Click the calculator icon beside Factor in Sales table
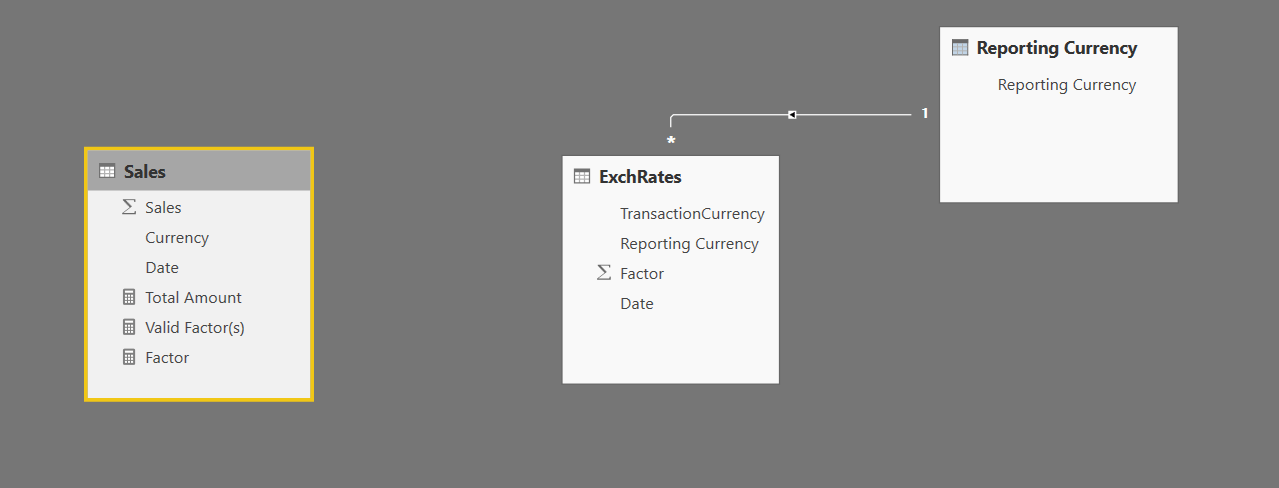The image size is (1279, 488). (128, 357)
